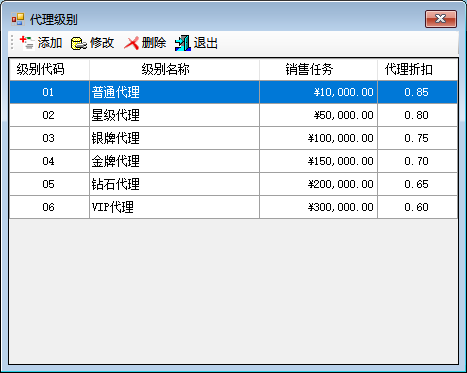Click the toolbar drag grip handle
This screenshot has width=467, height=373.
tap(12, 43)
